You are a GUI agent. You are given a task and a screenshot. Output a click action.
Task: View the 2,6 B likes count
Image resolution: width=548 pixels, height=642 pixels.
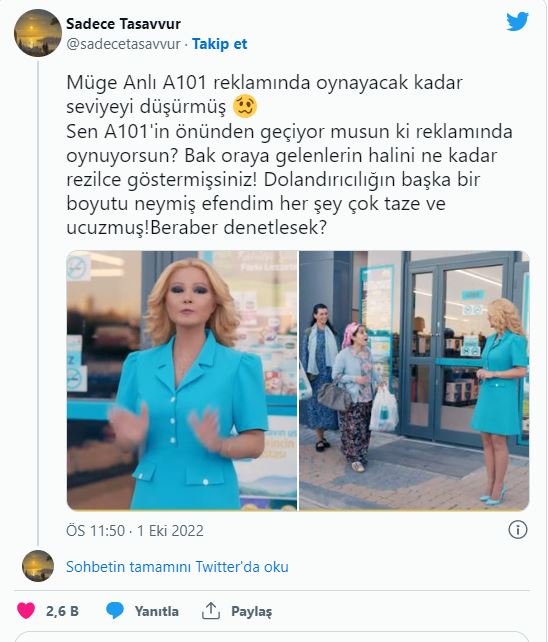pos(62,611)
